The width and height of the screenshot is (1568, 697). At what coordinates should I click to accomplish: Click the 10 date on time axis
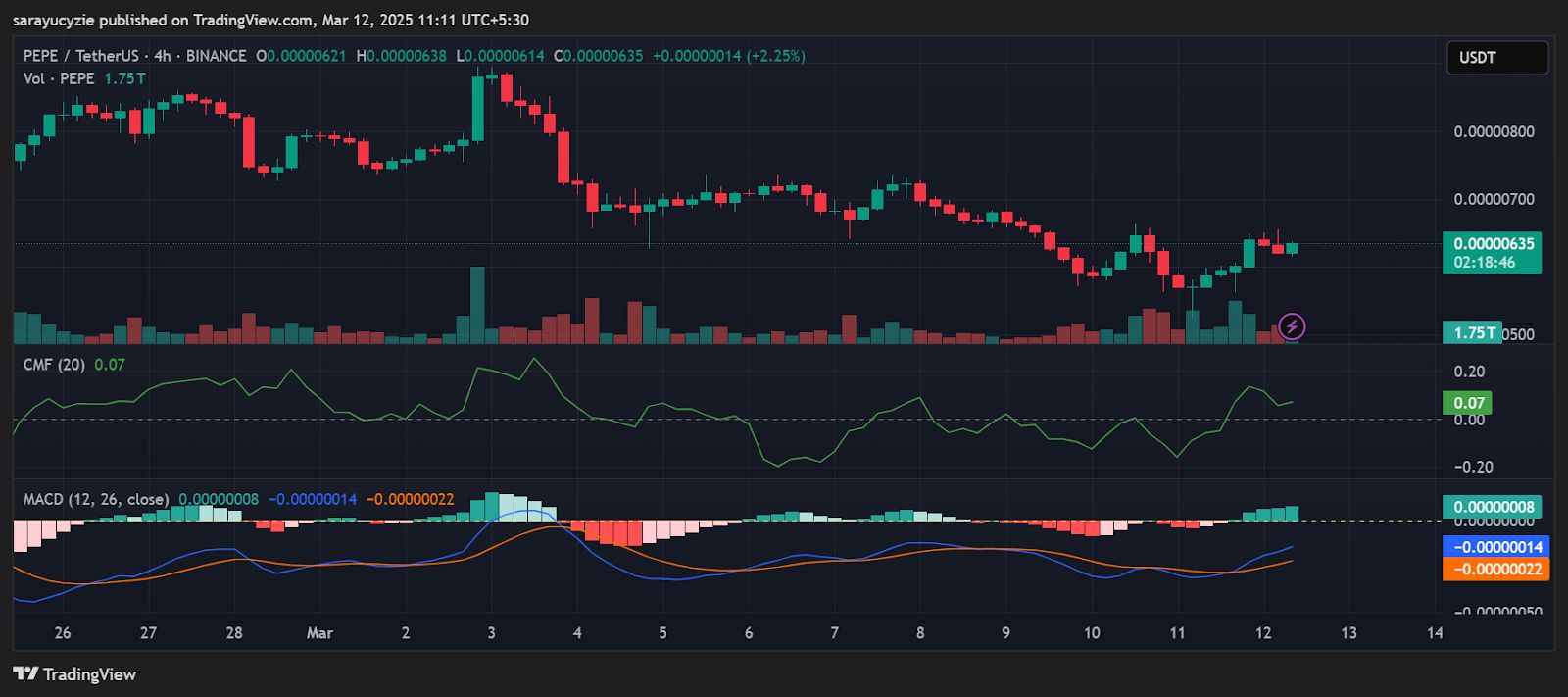(x=1092, y=633)
